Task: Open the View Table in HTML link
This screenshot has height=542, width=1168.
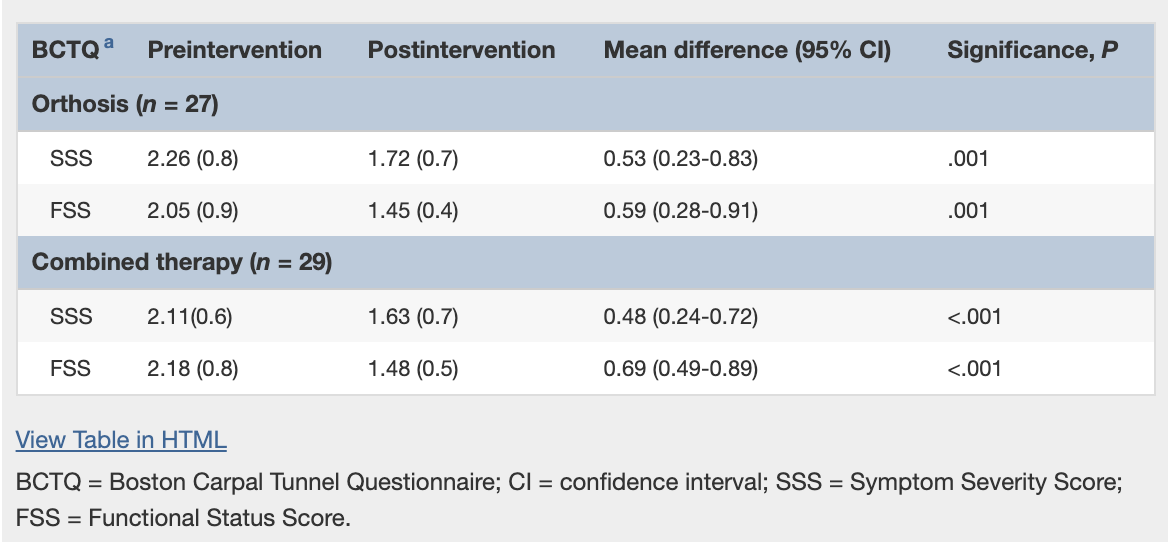Action: tap(121, 440)
